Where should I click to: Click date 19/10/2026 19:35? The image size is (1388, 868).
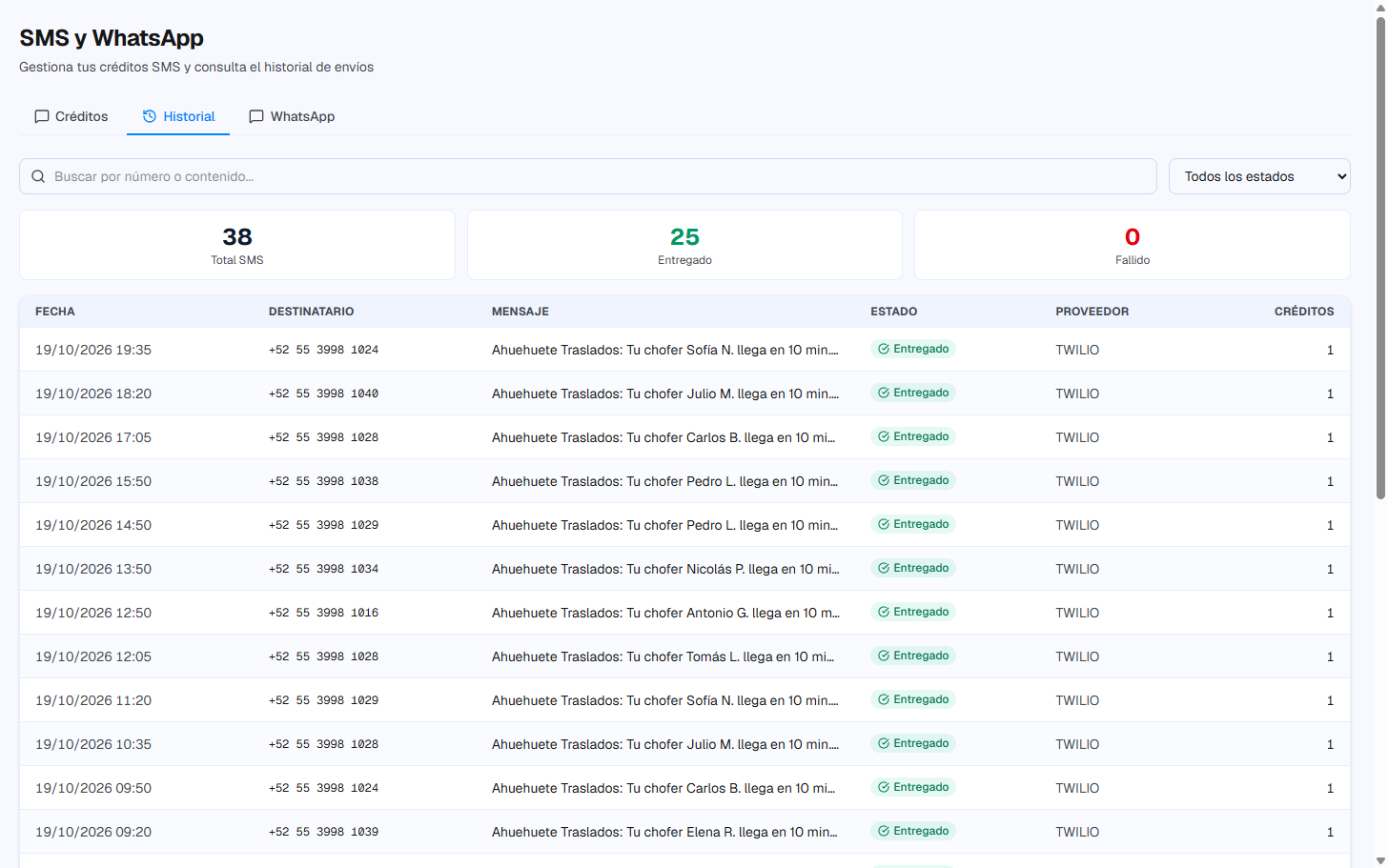[93, 350]
